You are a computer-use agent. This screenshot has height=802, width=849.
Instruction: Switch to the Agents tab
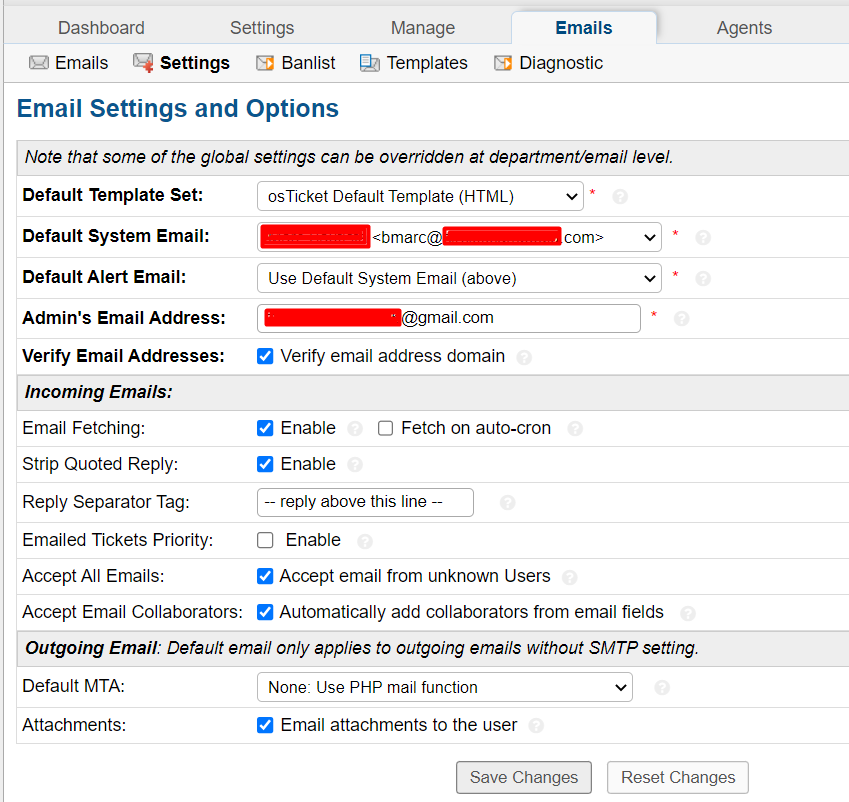(744, 28)
